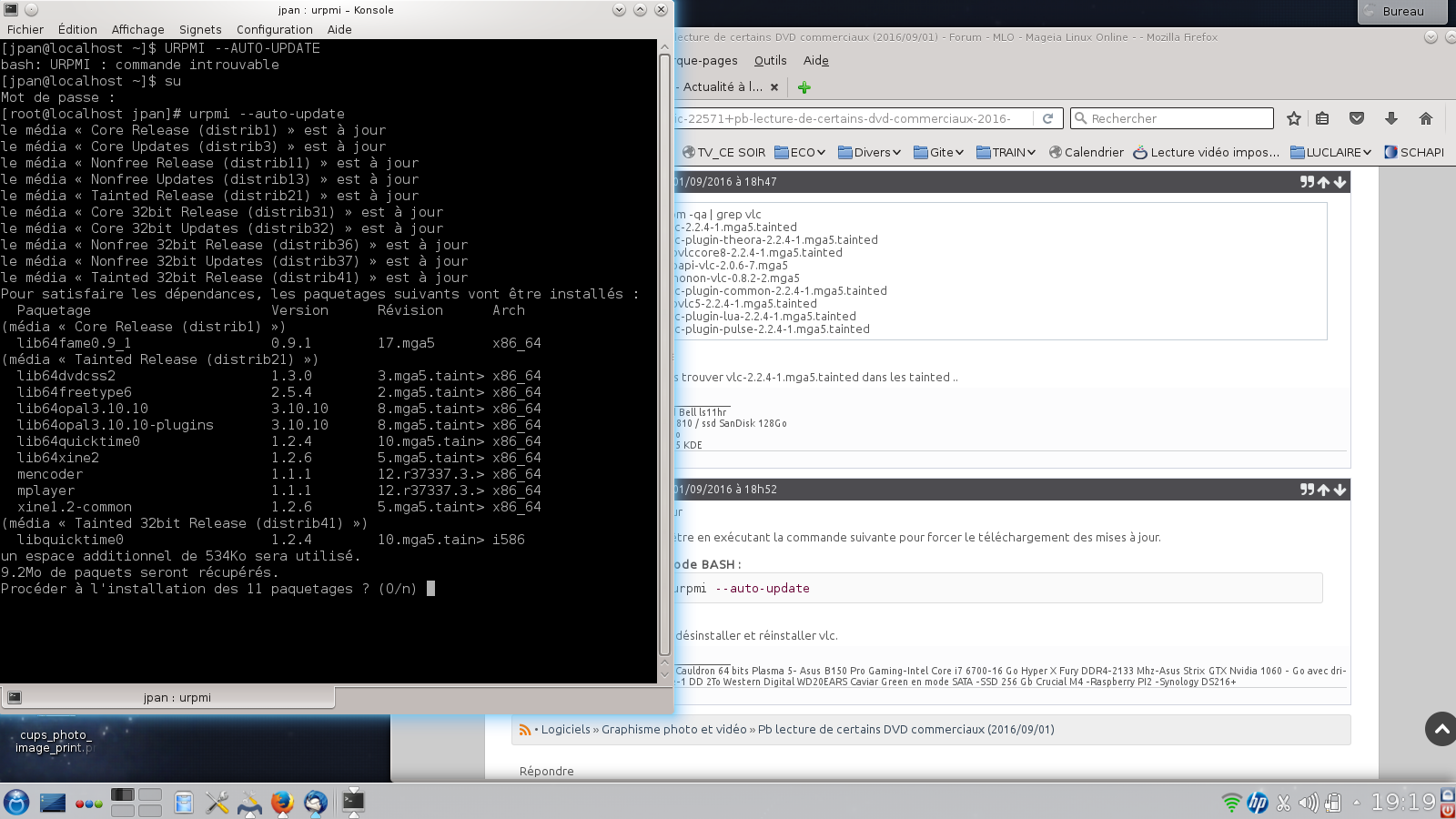This screenshot has width=1456, height=819.
Task: Expand the Gite bookmarks folder
Action: (938, 152)
